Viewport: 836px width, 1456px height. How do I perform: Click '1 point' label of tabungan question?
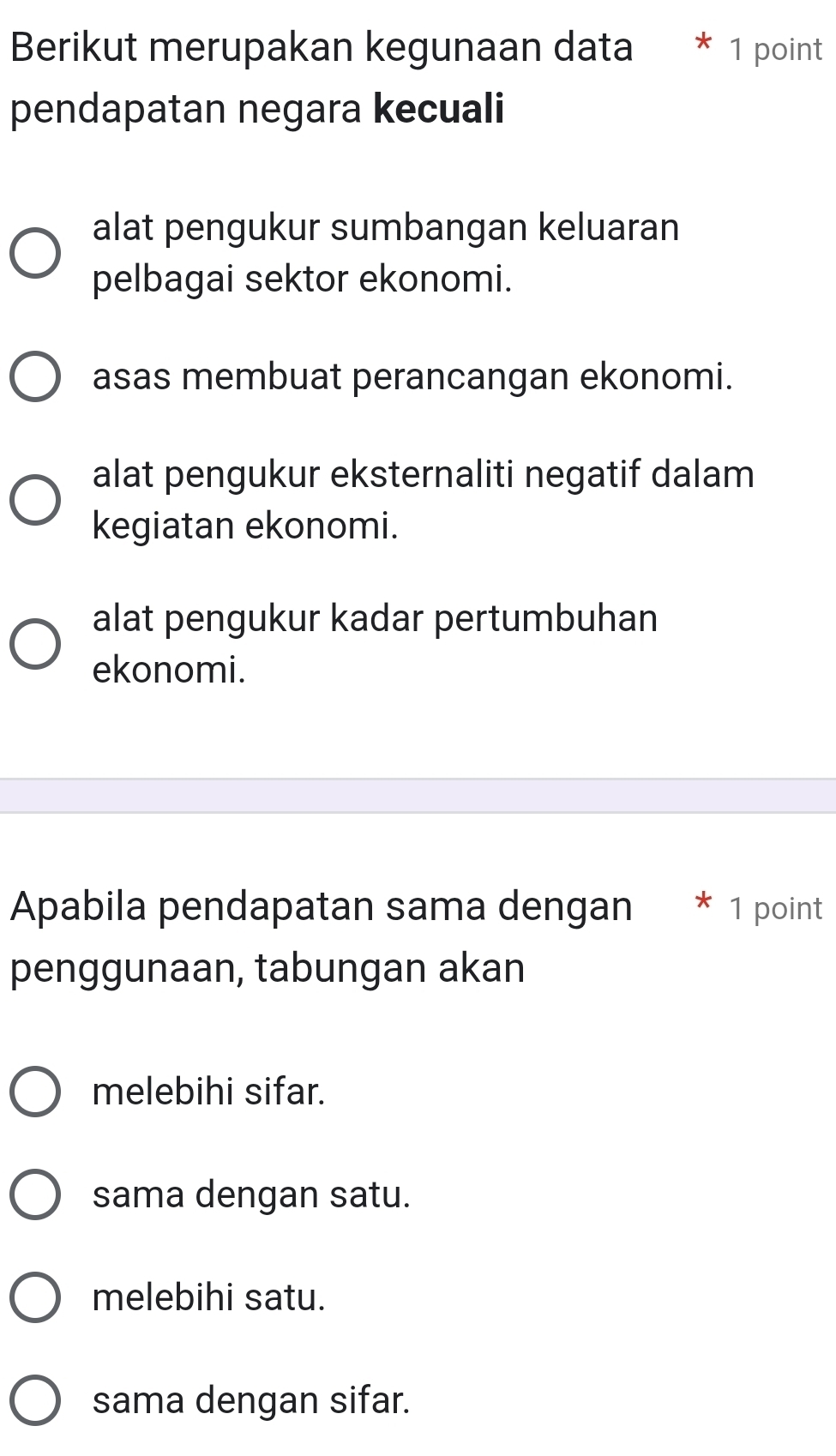775,909
